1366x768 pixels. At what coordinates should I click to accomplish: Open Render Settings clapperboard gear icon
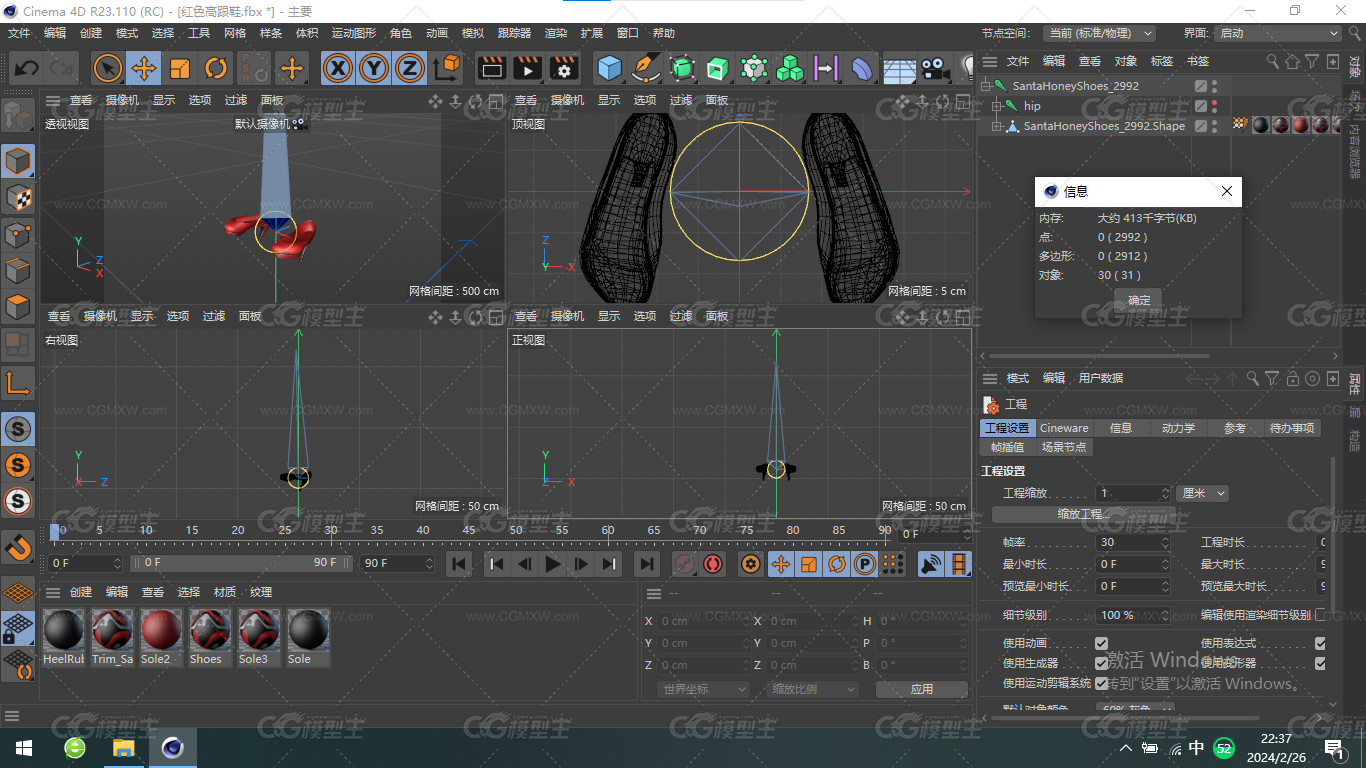[564, 68]
